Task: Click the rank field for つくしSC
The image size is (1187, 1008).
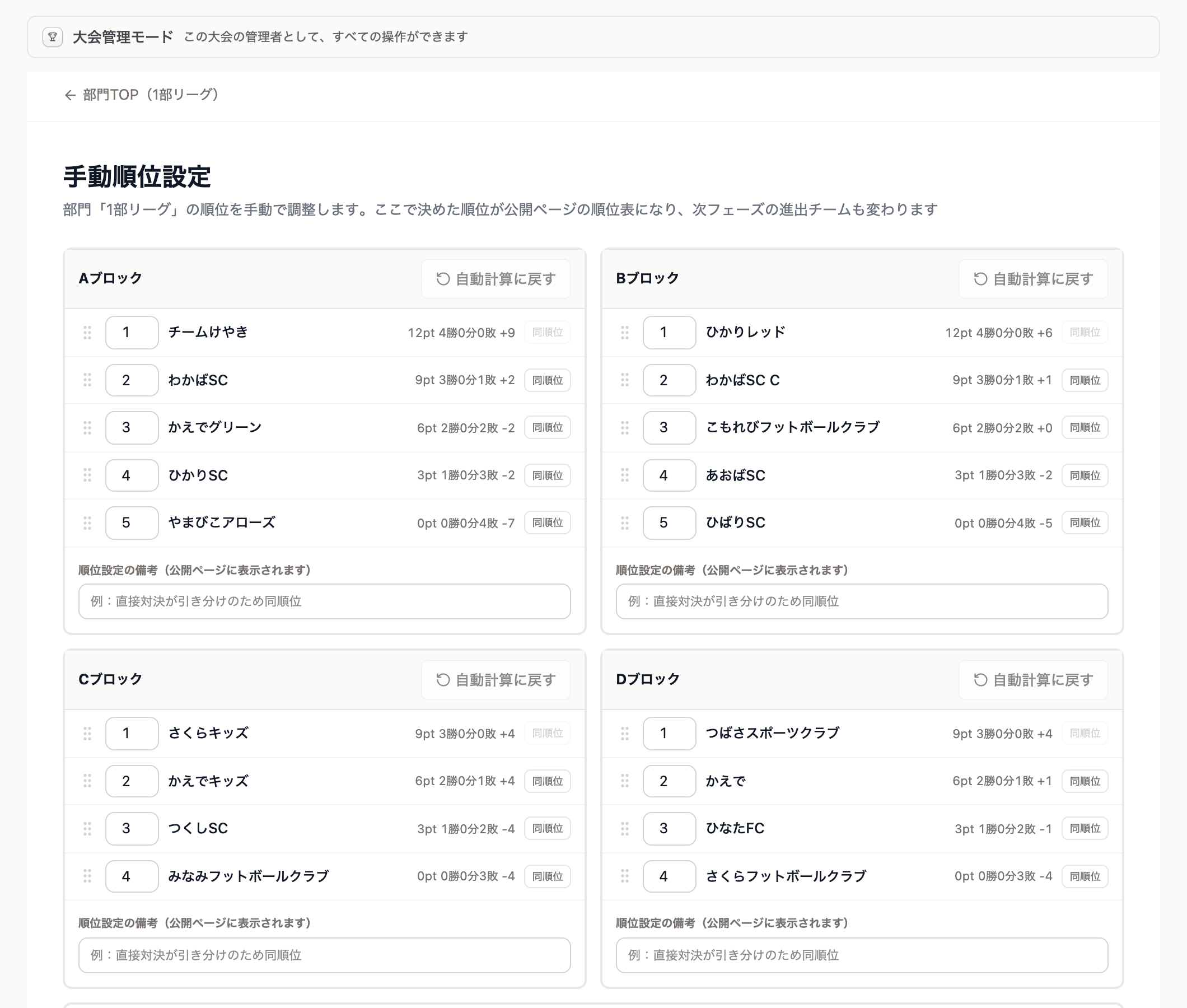Action: 132,828
